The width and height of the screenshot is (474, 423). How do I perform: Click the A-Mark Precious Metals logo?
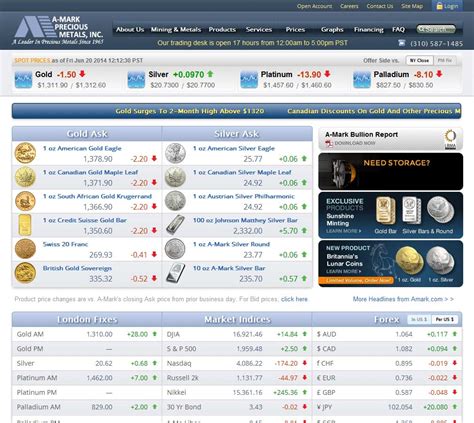58,30
